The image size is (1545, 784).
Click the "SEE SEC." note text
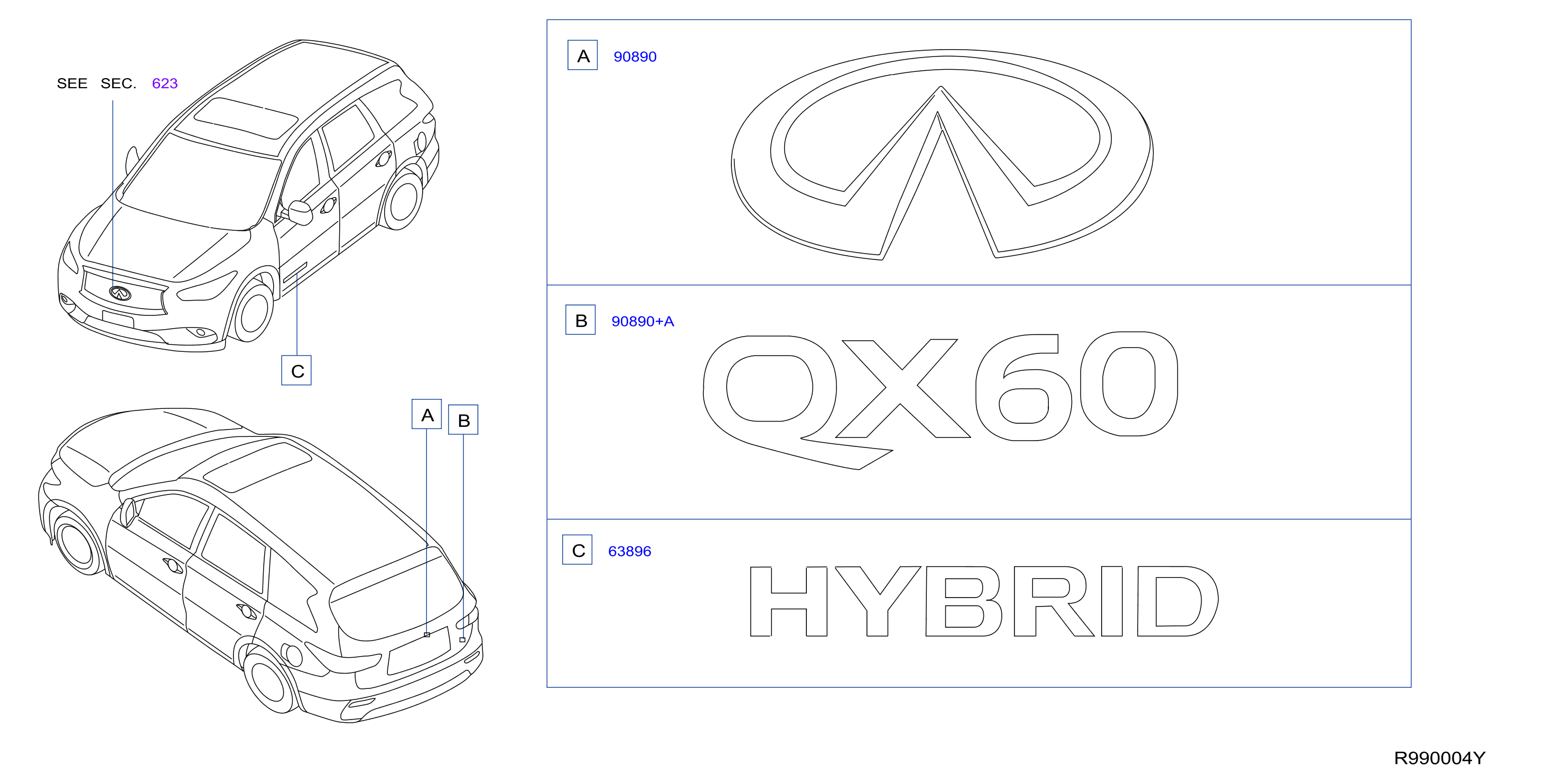pyautogui.click(x=97, y=83)
